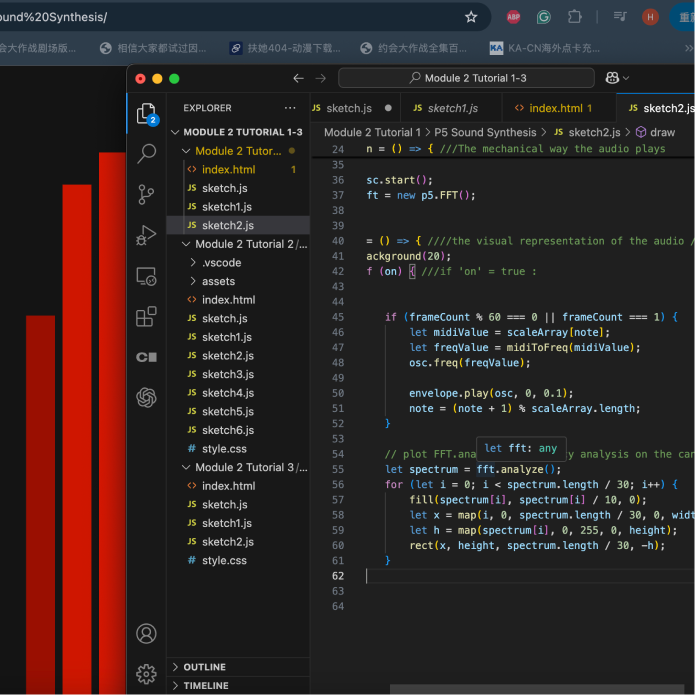
Task: Open bookmark KA-CN海外点卡充
Action: pyautogui.click(x=545, y=48)
